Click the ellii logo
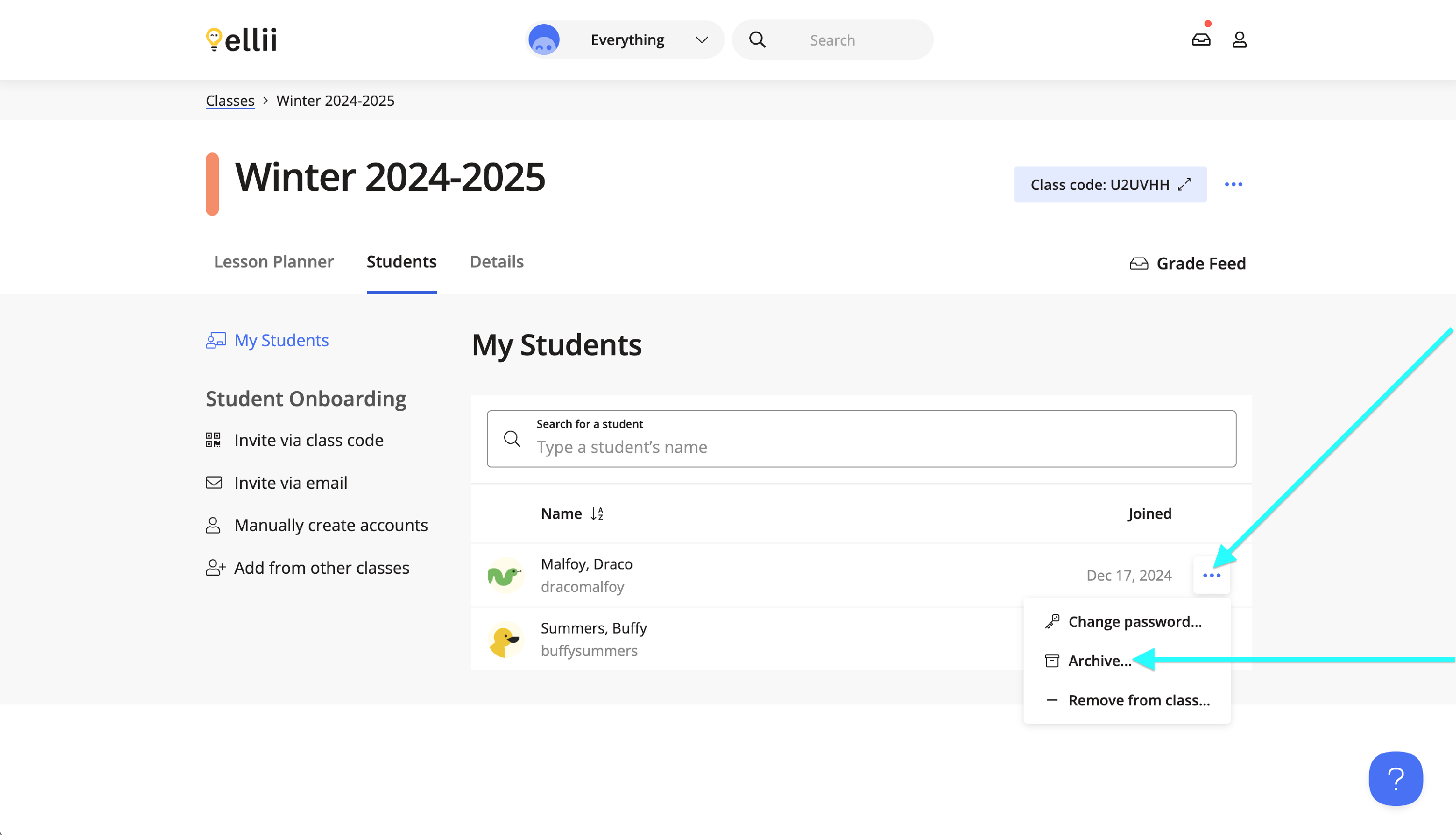This screenshot has height=835, width=1456. click(241, 40)
